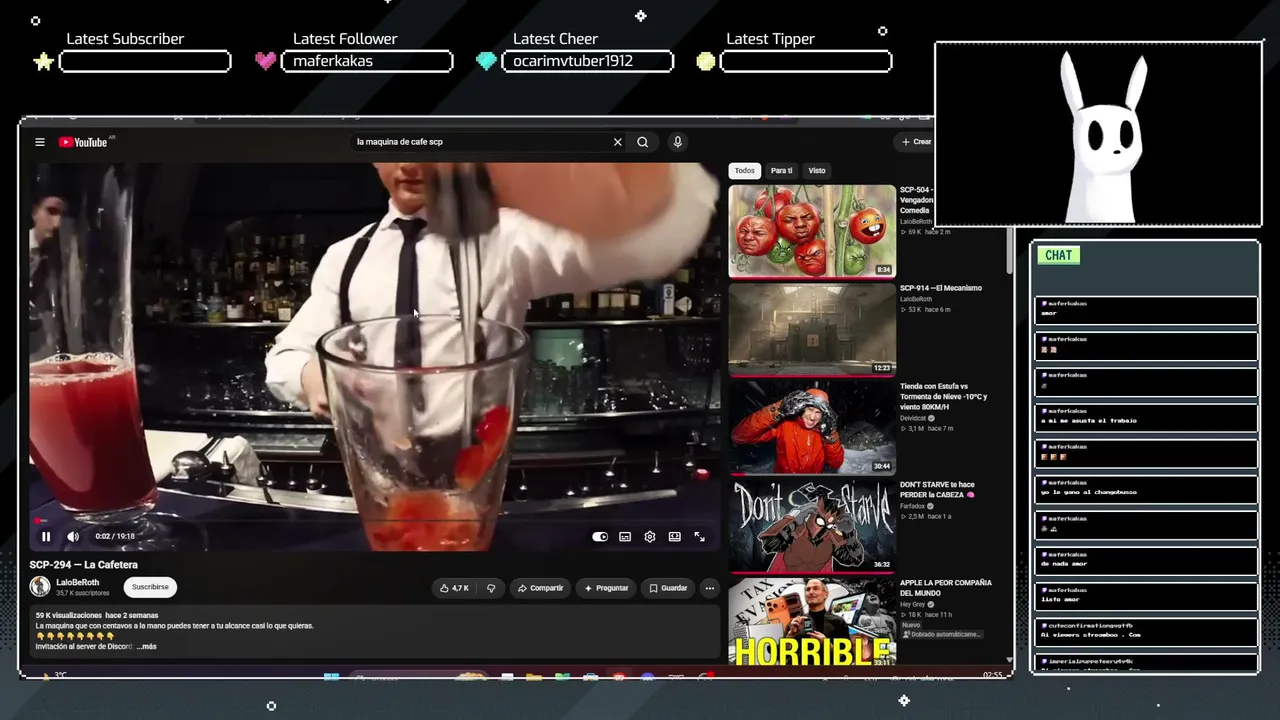Open the Farfadox channel name
This screenshot has height=720, width=1280.
913,506
